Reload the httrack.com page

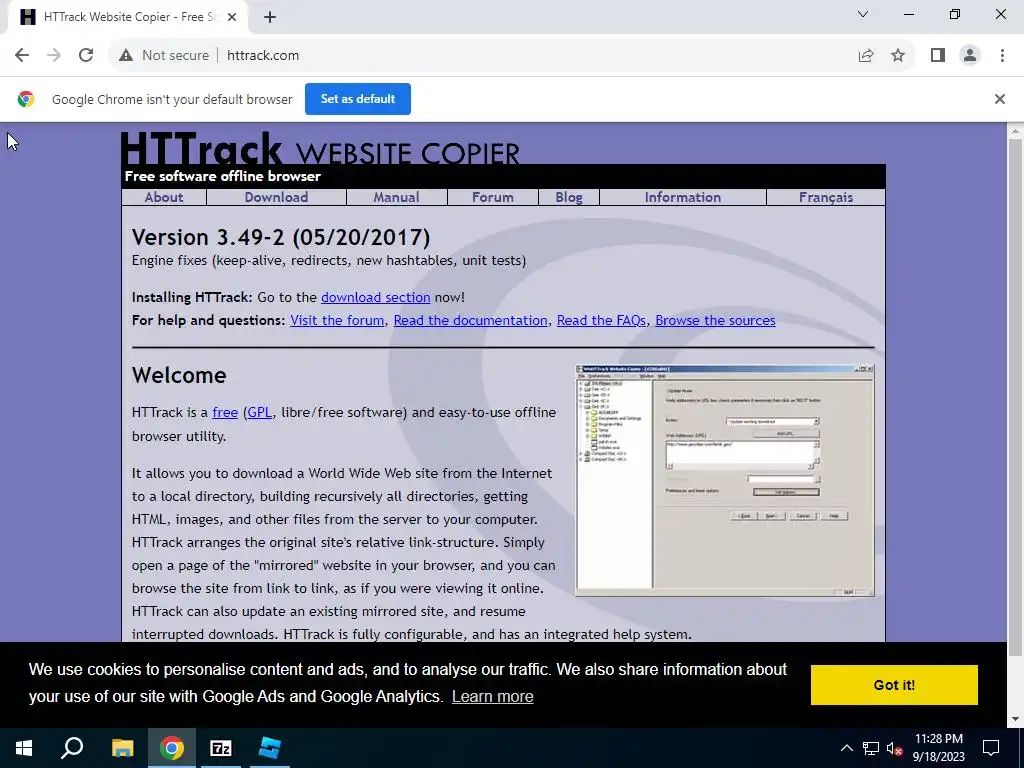[86, 56]
